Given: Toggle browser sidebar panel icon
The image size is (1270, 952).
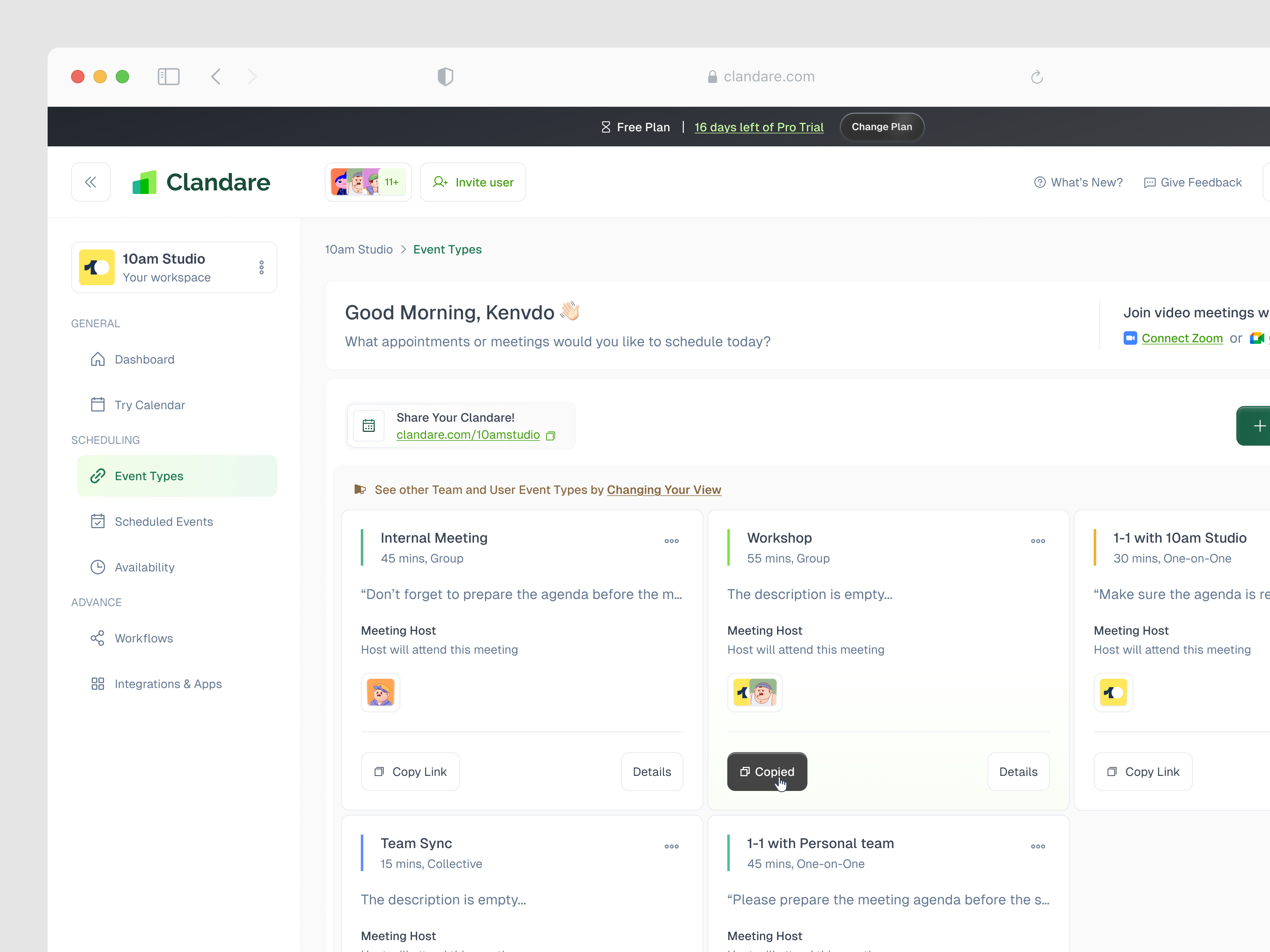Looking at the screenshot, I should [169, 77].
